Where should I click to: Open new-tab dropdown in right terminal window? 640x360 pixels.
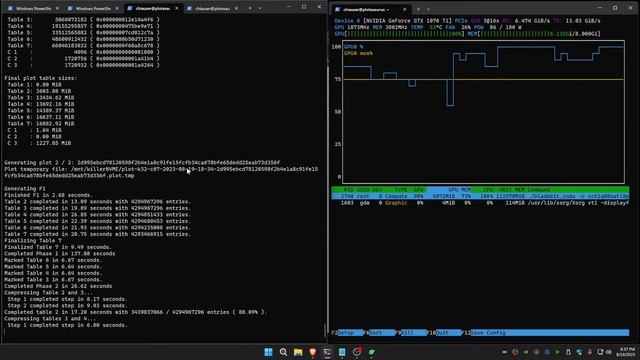[x=428, y=9]
